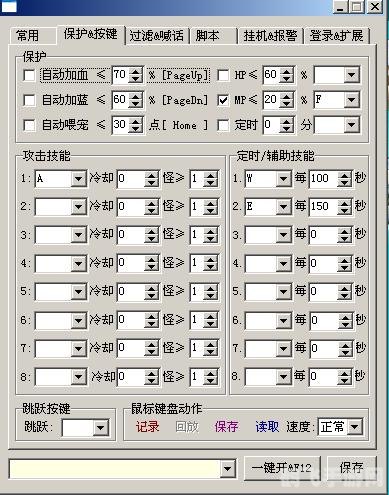The width and height of the screenshot is (389, 495).
Task: Select the 保护&按键 tab
Action: (x=91, y=34)
